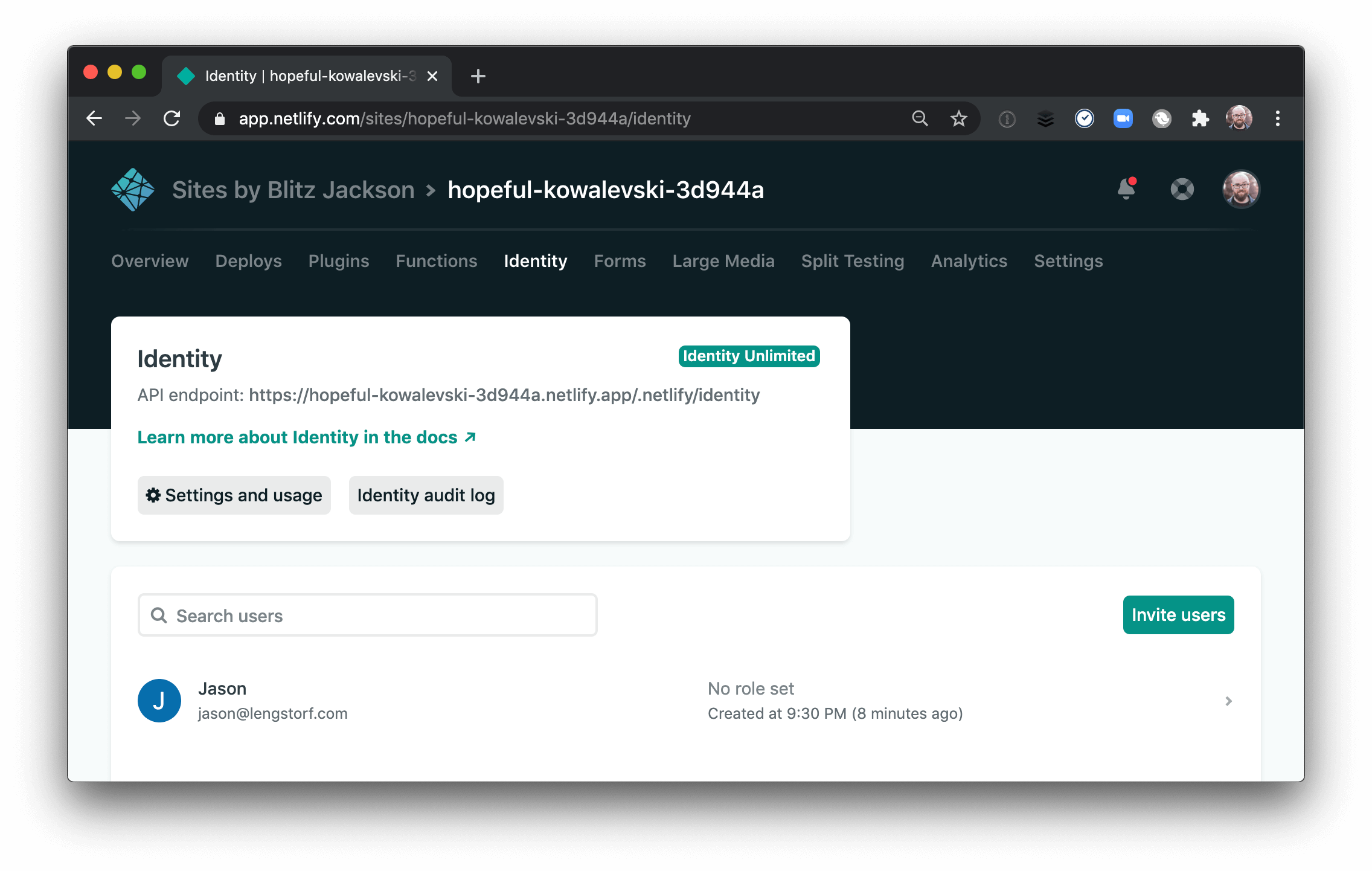This screenshot has width=1372, height=871.
Task: Switch to the Split Testing tab
Action: coord(852,261)
